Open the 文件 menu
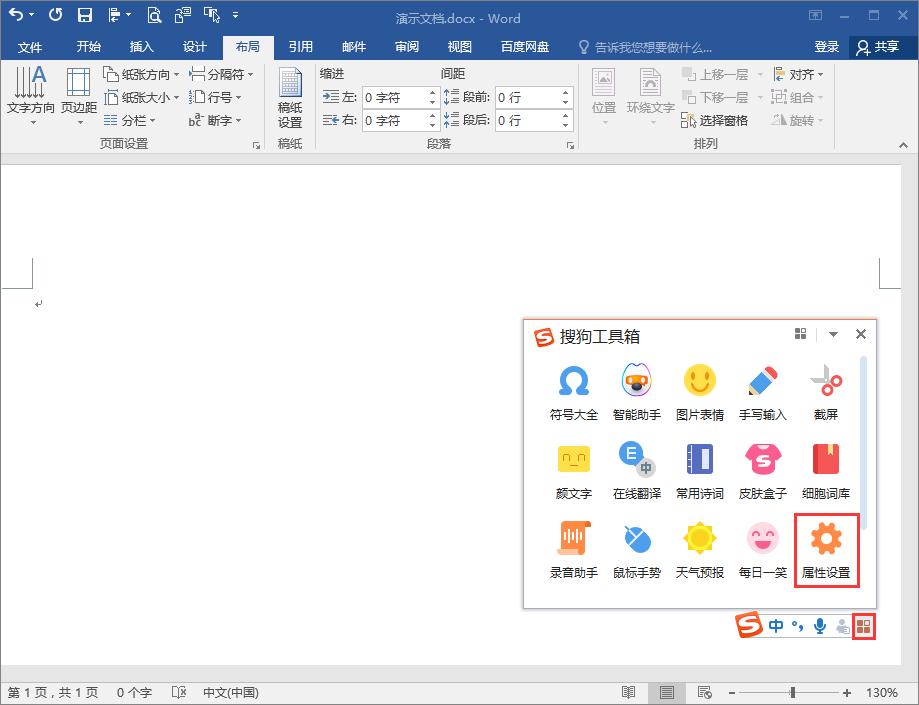The width and height of the screenshot is (919, 705). pyautogui.click(x=31, y=46)
